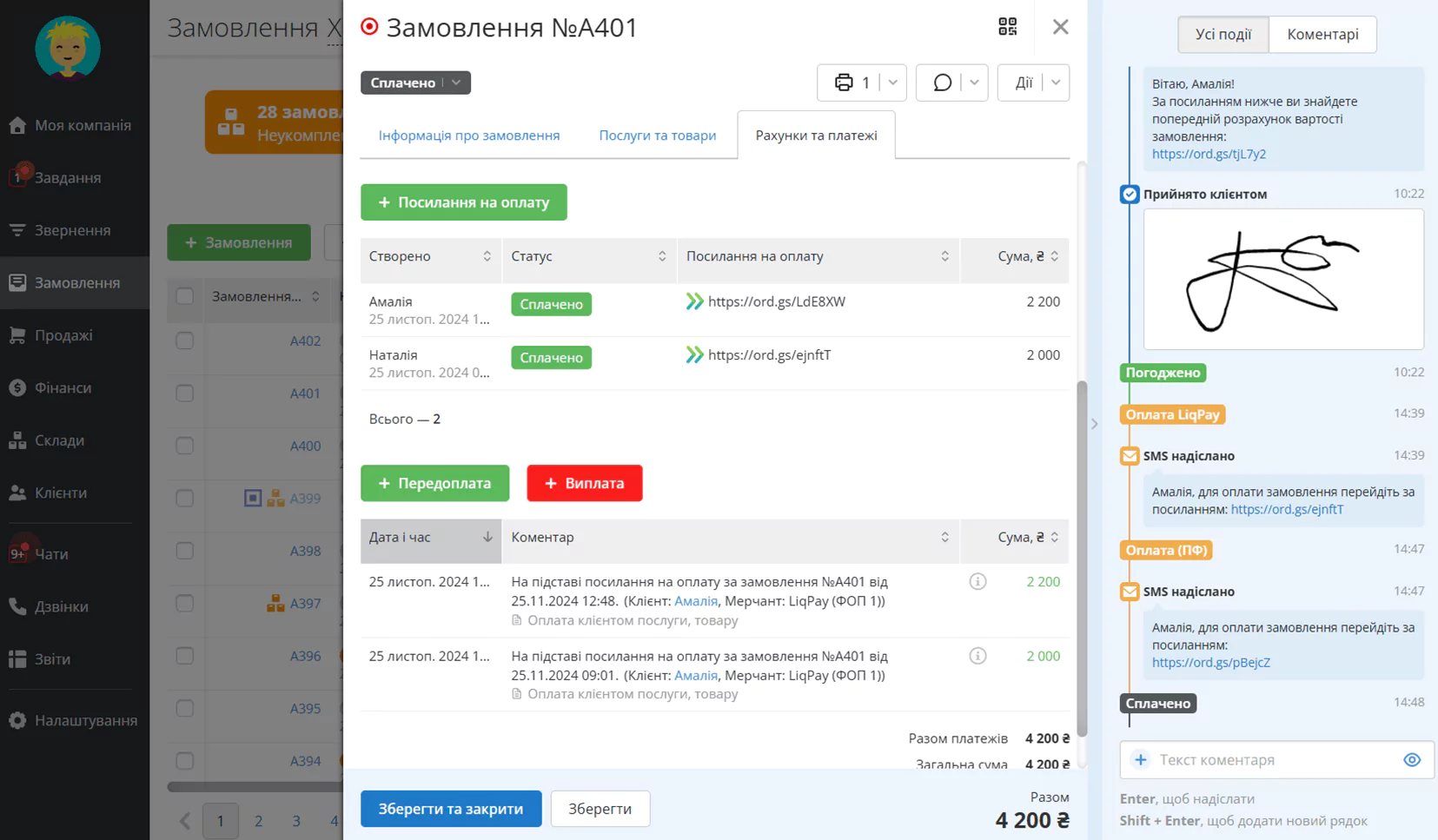Image resolution: width=1438 pixels, height=840 pixels.
Task: Open Моя компанія in sidebar
Action: [x=75, y=125]
